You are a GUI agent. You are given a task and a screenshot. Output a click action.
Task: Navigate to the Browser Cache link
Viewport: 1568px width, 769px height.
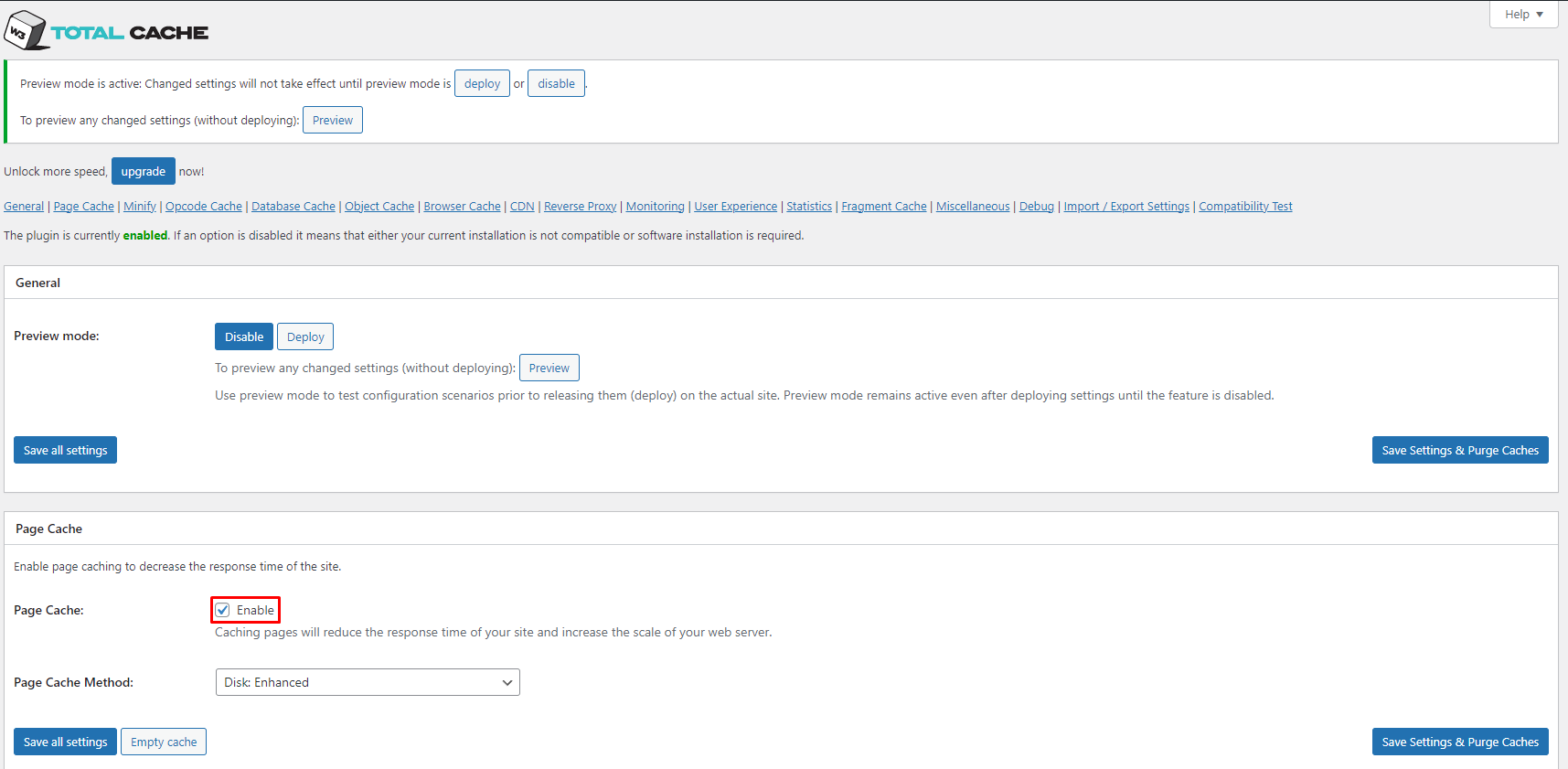(x=462, y=207)
